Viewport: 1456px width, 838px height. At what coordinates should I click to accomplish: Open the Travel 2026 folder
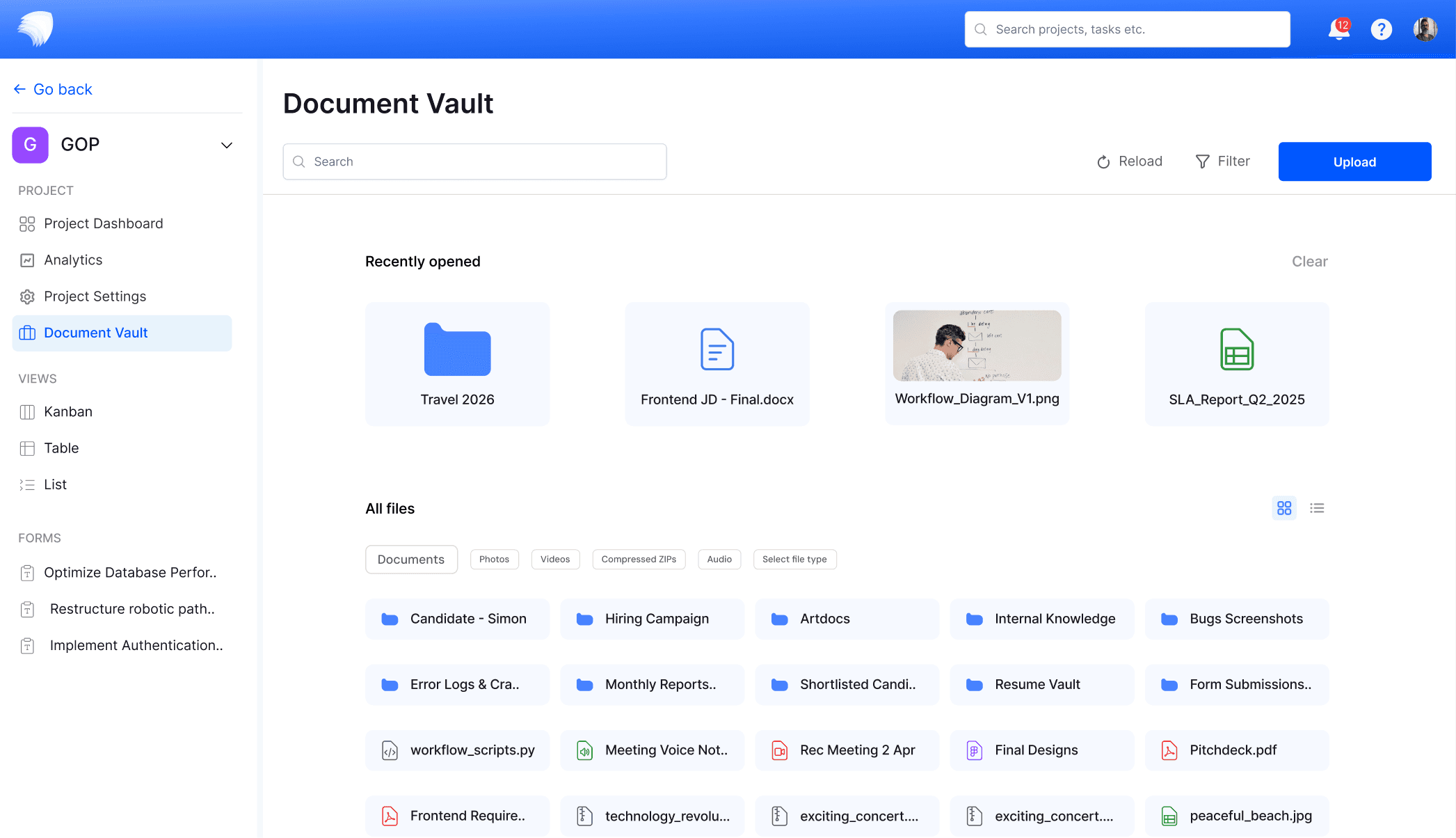click(457, 363)
